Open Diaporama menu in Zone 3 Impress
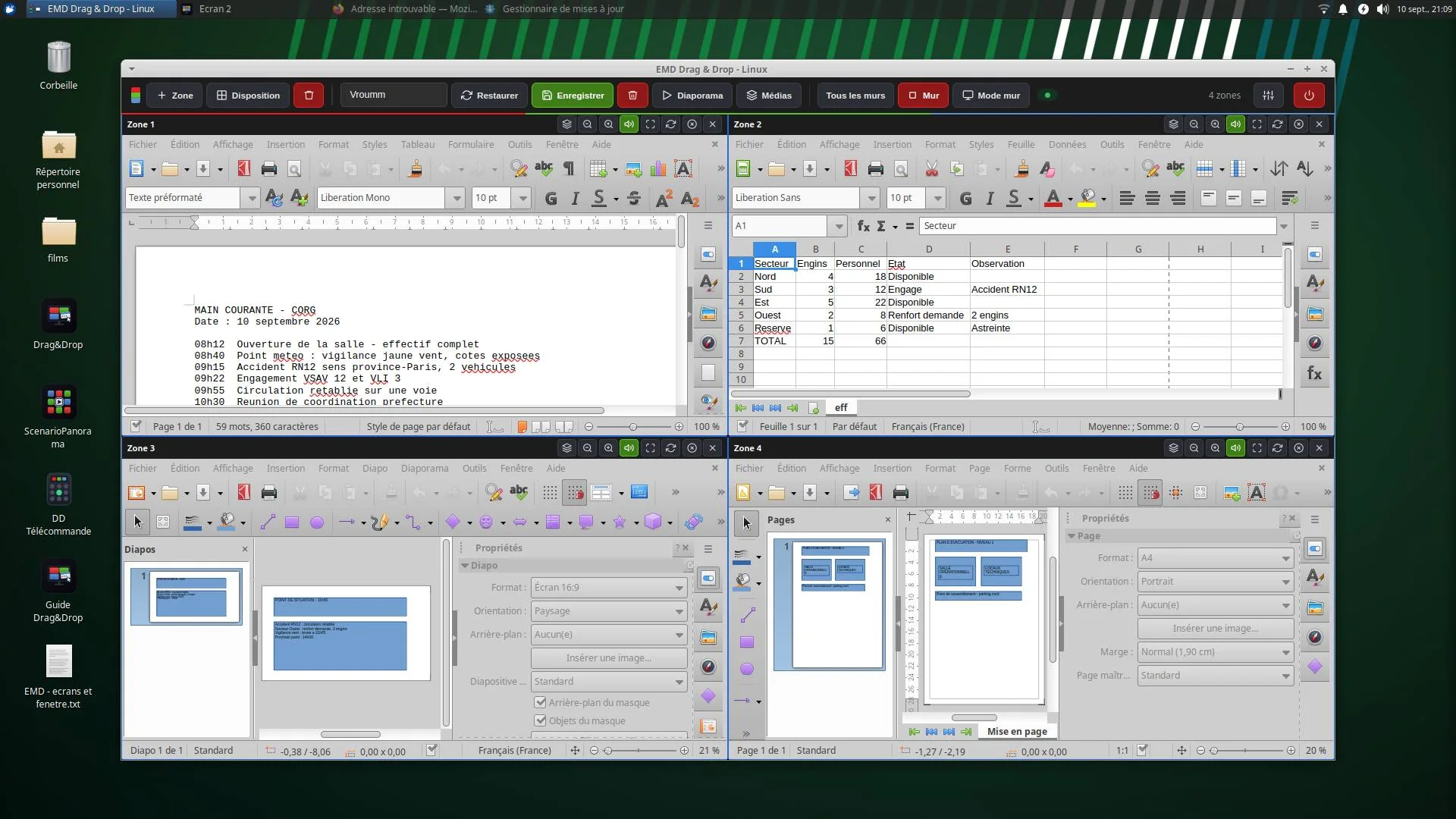The height and width of the screenshot is (819, 1456). click(425, 469)
